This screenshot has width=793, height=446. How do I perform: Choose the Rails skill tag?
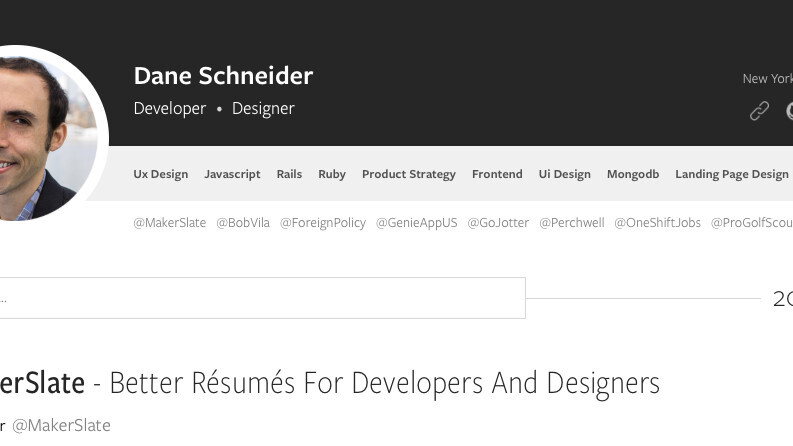click(x=289, y=174)
